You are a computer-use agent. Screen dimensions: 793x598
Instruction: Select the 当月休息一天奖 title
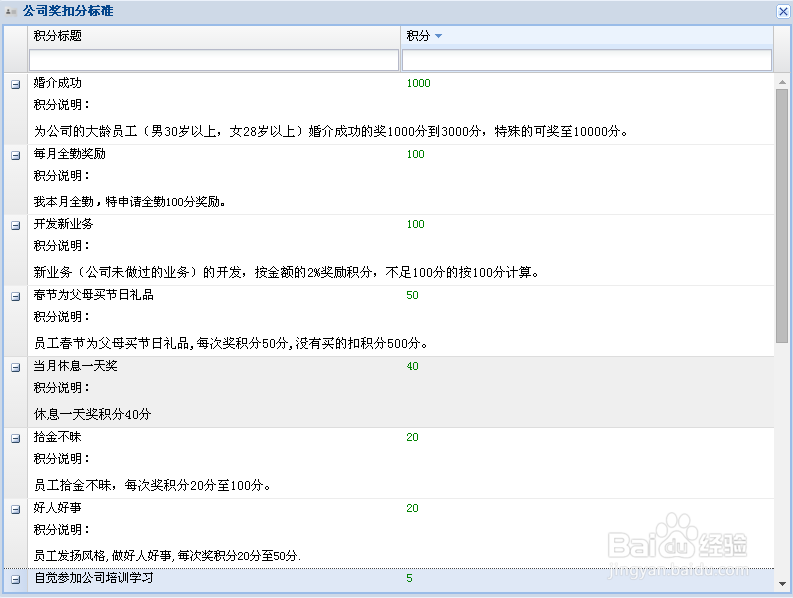[75, 366]
